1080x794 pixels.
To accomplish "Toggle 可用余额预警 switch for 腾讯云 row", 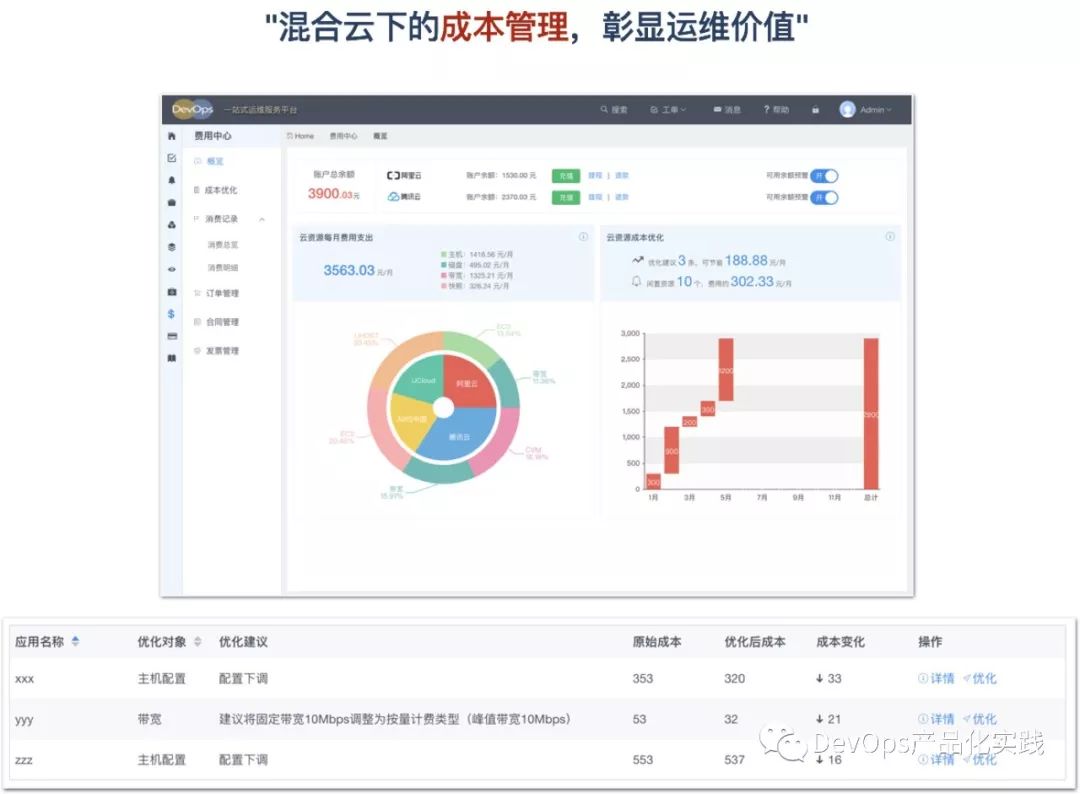I will click(824, 198).
